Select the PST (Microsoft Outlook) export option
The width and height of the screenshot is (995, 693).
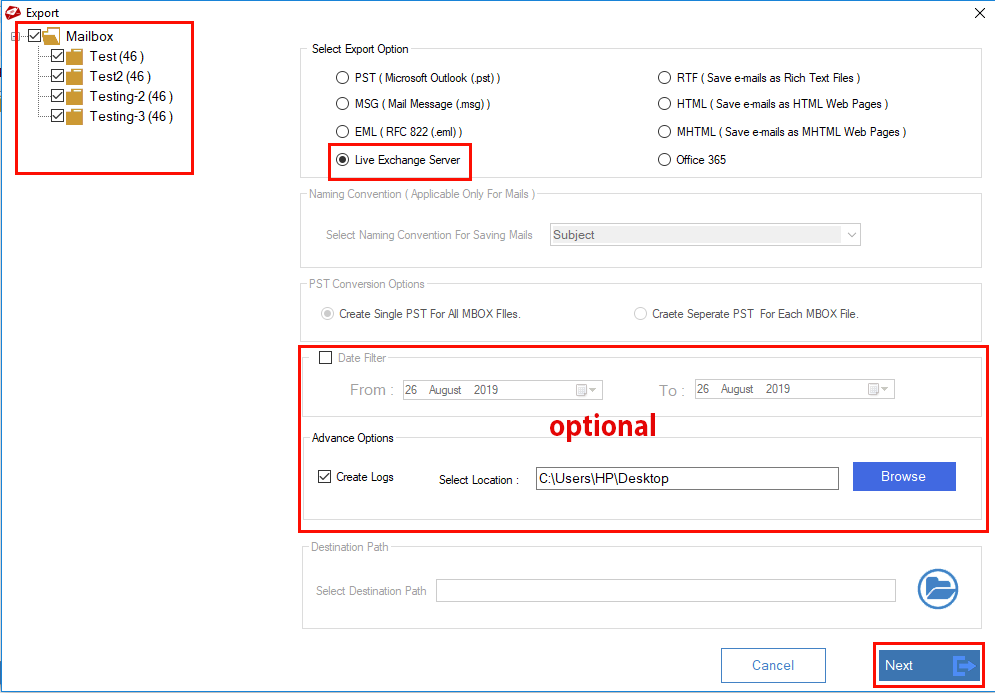[342, 77]
